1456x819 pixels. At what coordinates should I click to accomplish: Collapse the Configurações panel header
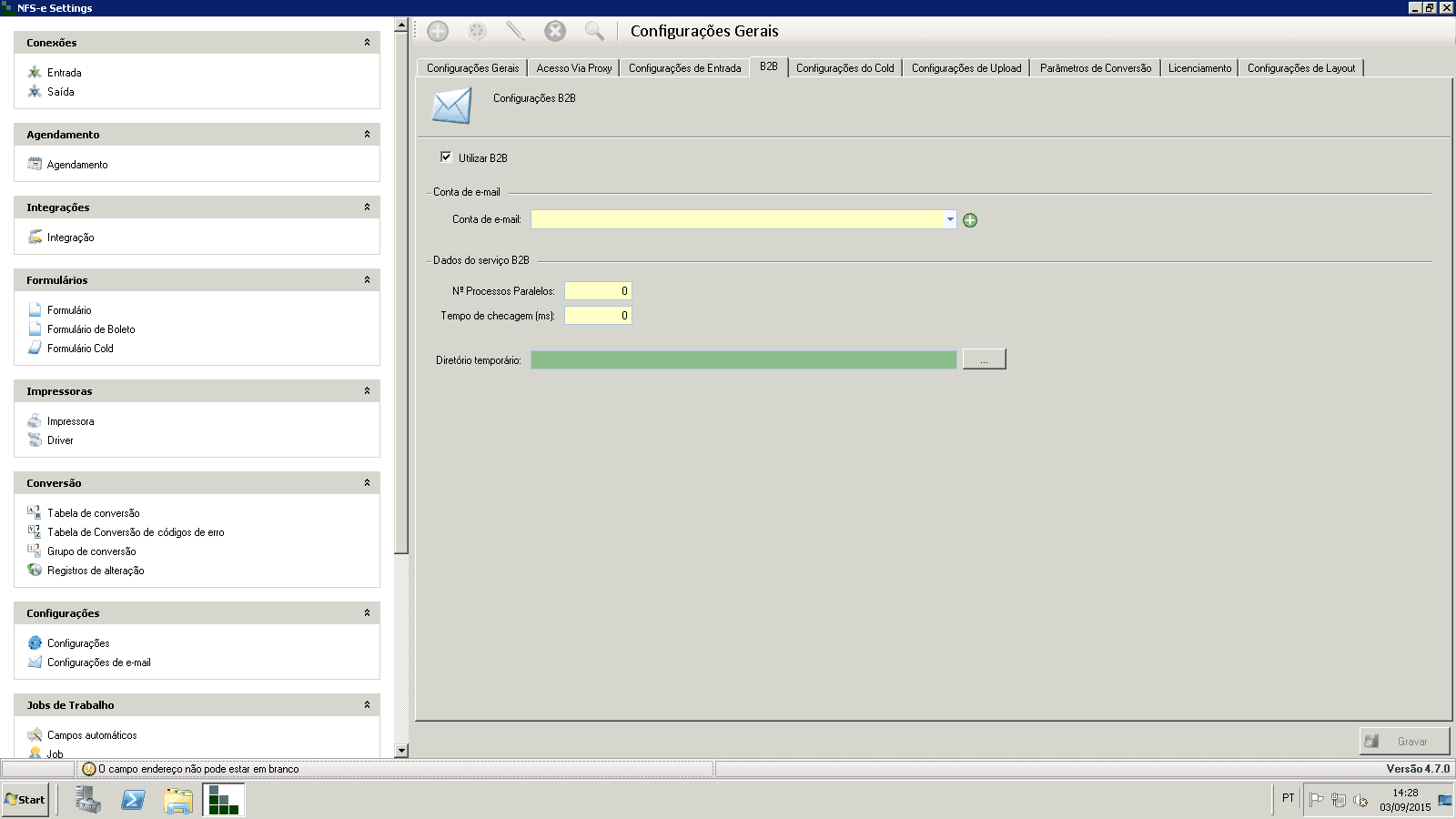pyautogui.click(x=367, y=613)
